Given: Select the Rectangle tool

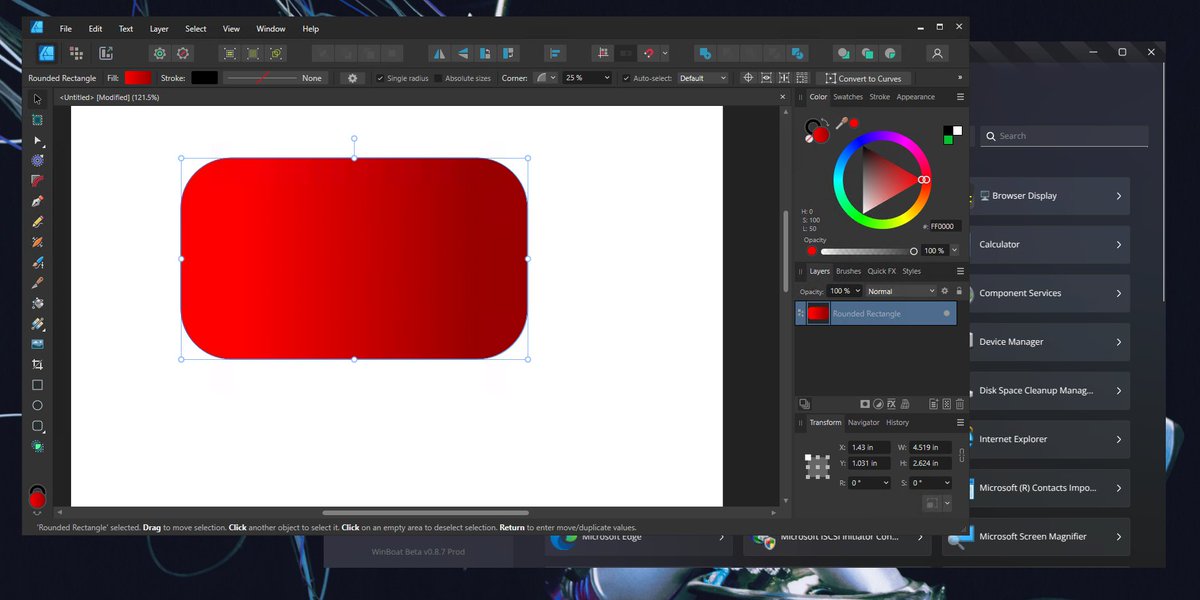Looking at the screenshot, I should pos(37,384).
